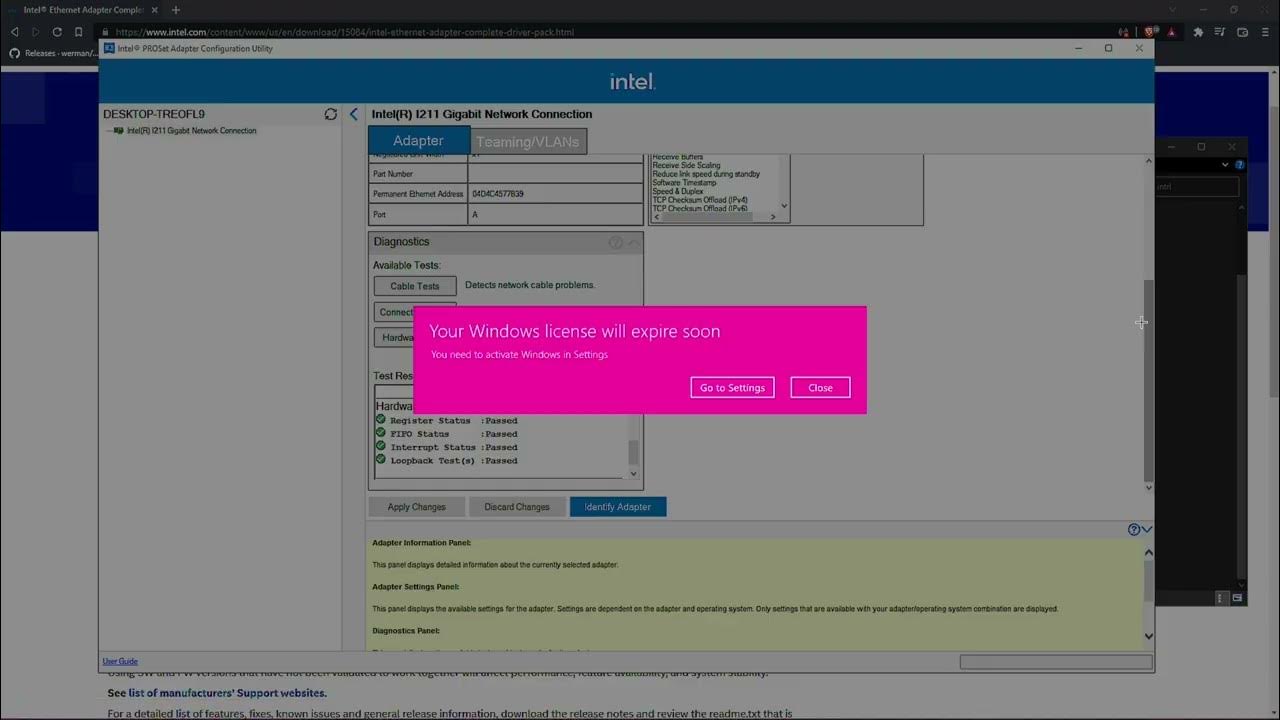Click the settings list right scroll arrow
Viewport: 1280px width, 720px height.
(773, 217)
